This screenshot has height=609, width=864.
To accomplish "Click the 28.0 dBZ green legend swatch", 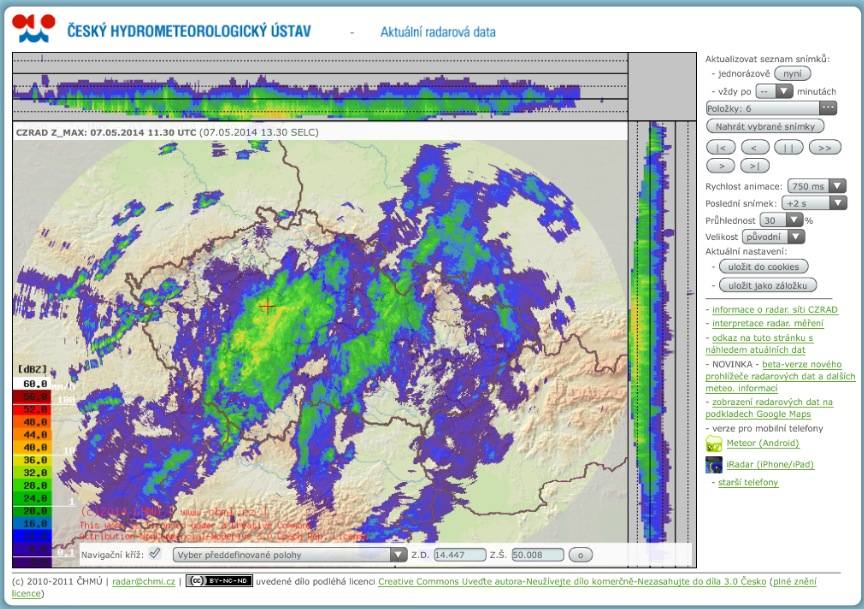I will tap(32, 485).
